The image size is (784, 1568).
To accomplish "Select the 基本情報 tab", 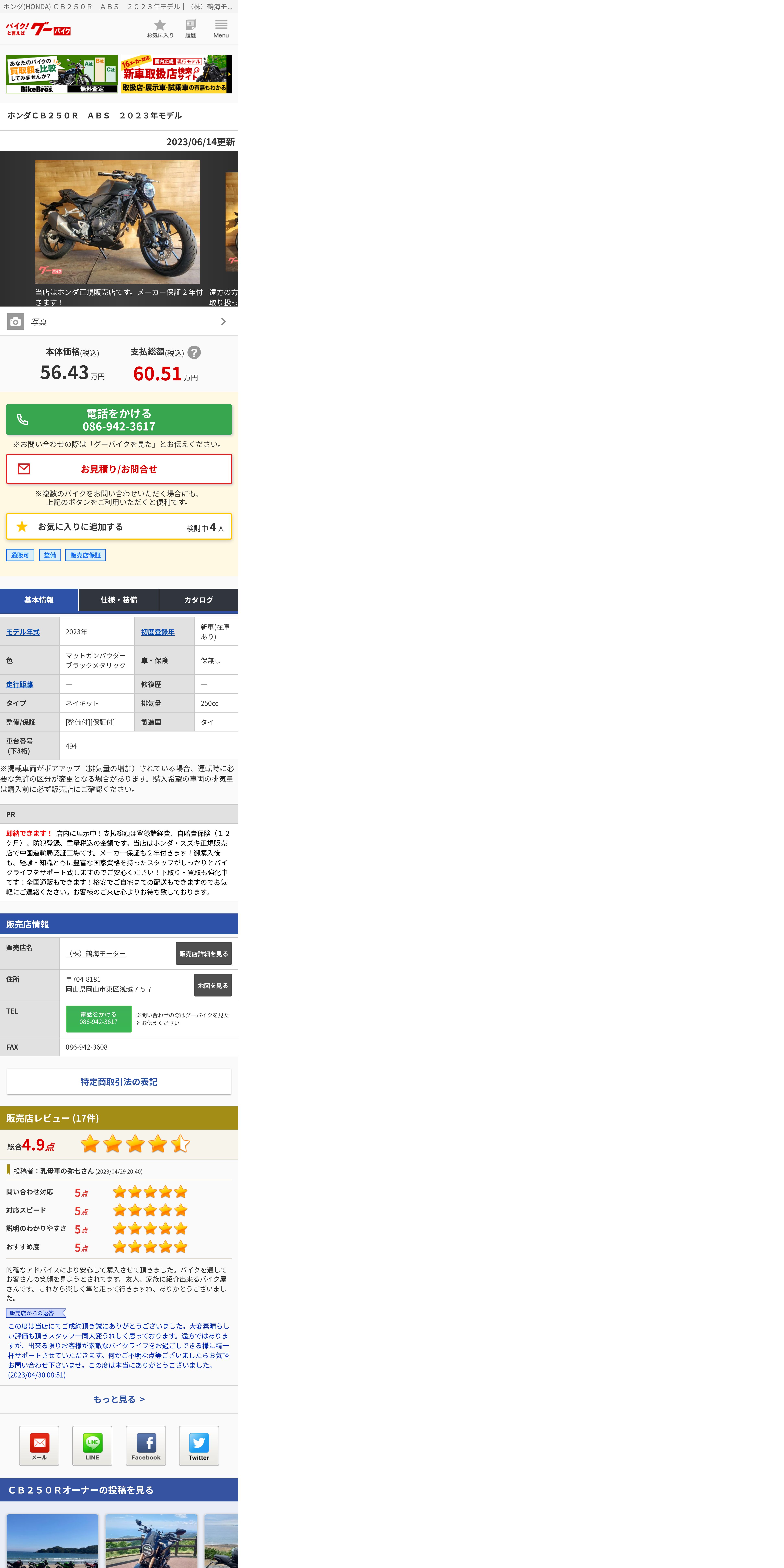I will [39, 600].
